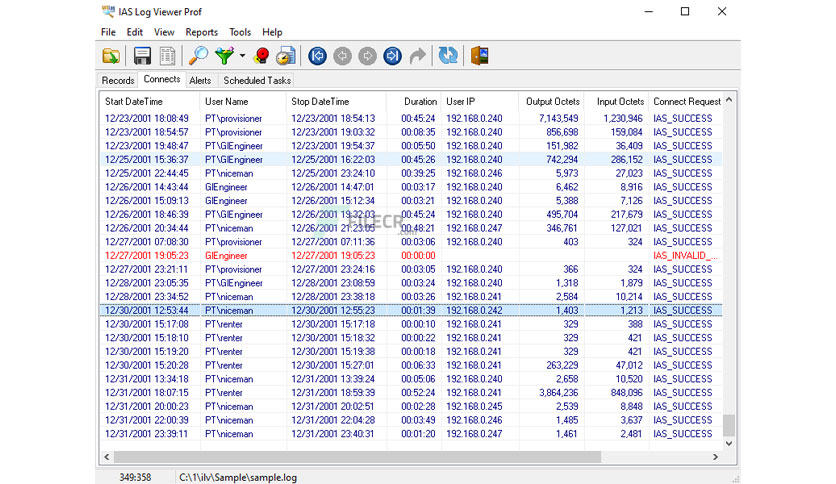Select the row starting 12/30/2001 15:20:28
The image size is (836, 484).
point(411,365)
